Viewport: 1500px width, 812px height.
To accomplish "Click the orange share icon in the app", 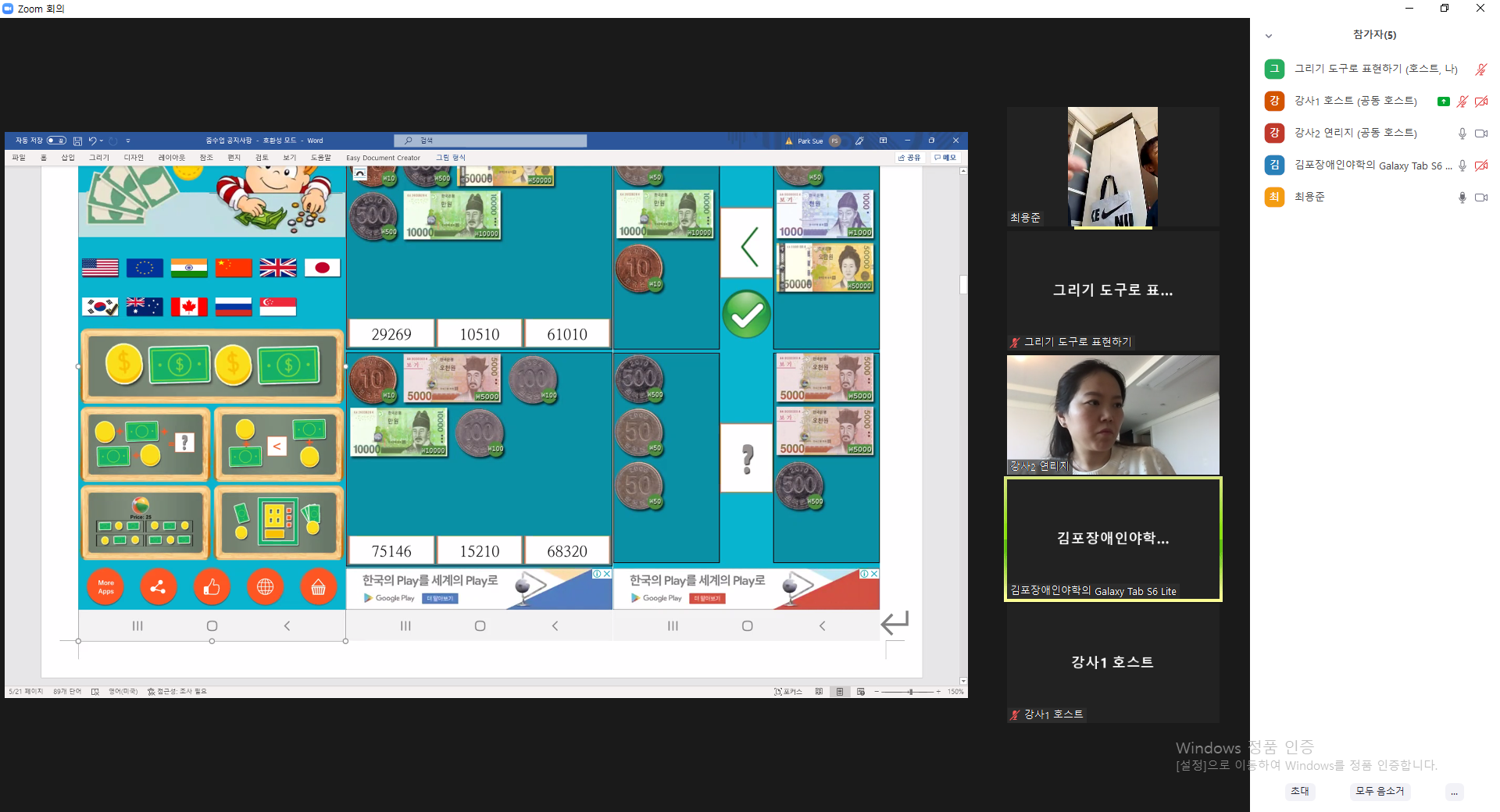I will 159,587.
